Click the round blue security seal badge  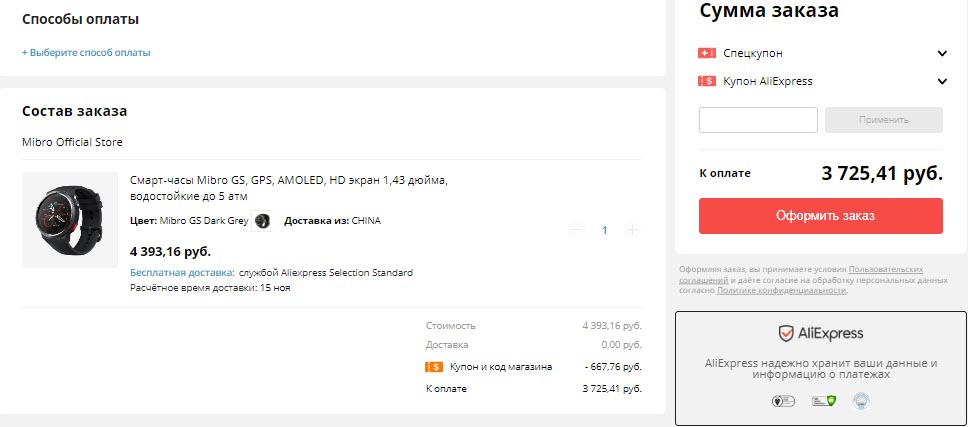pos(861,402)
